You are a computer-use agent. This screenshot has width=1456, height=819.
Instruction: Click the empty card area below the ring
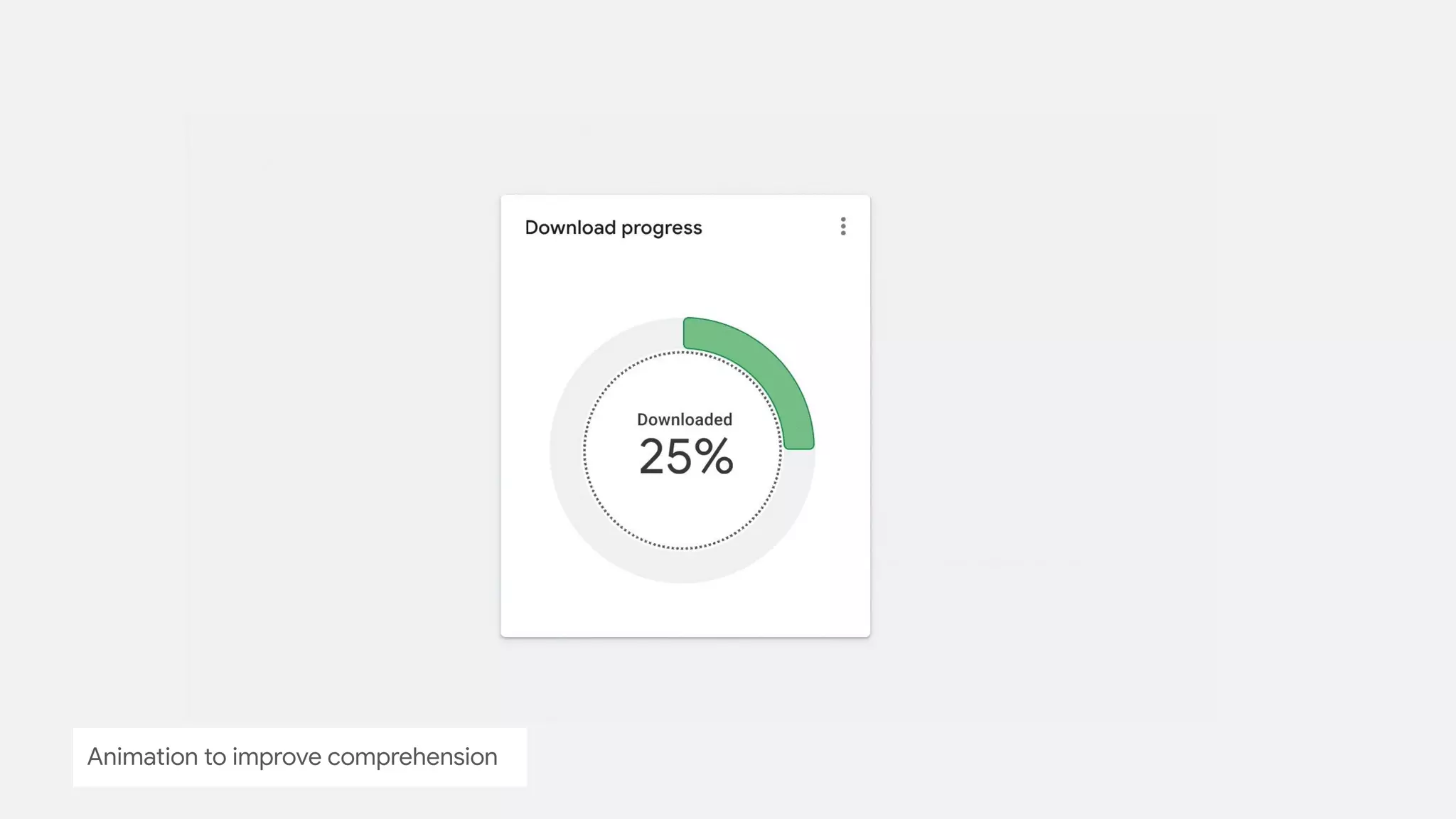[x=684, y=610]
